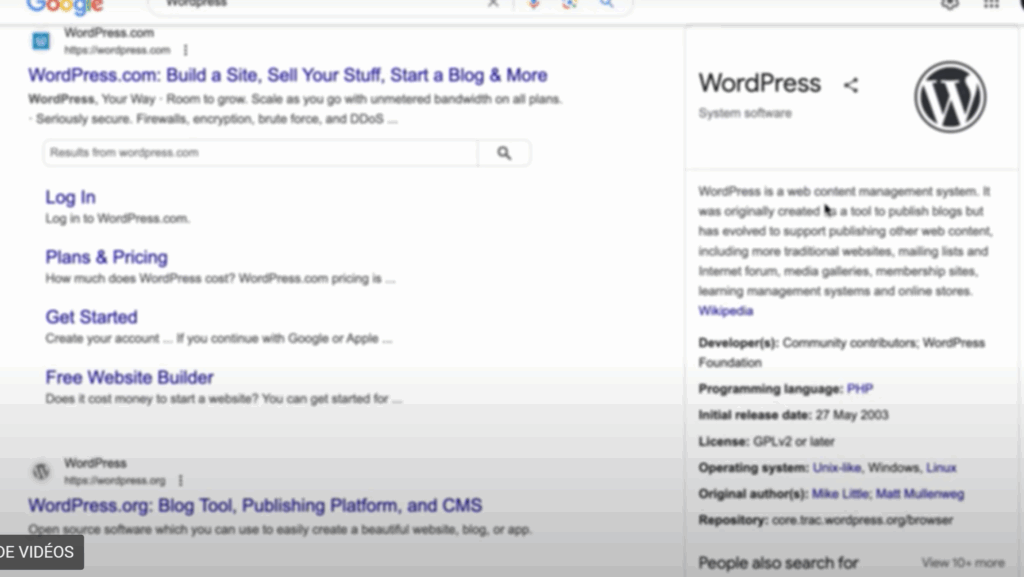
Task: Open the three-dot menu next to wordpress.com URL
Action: point(185,50)
